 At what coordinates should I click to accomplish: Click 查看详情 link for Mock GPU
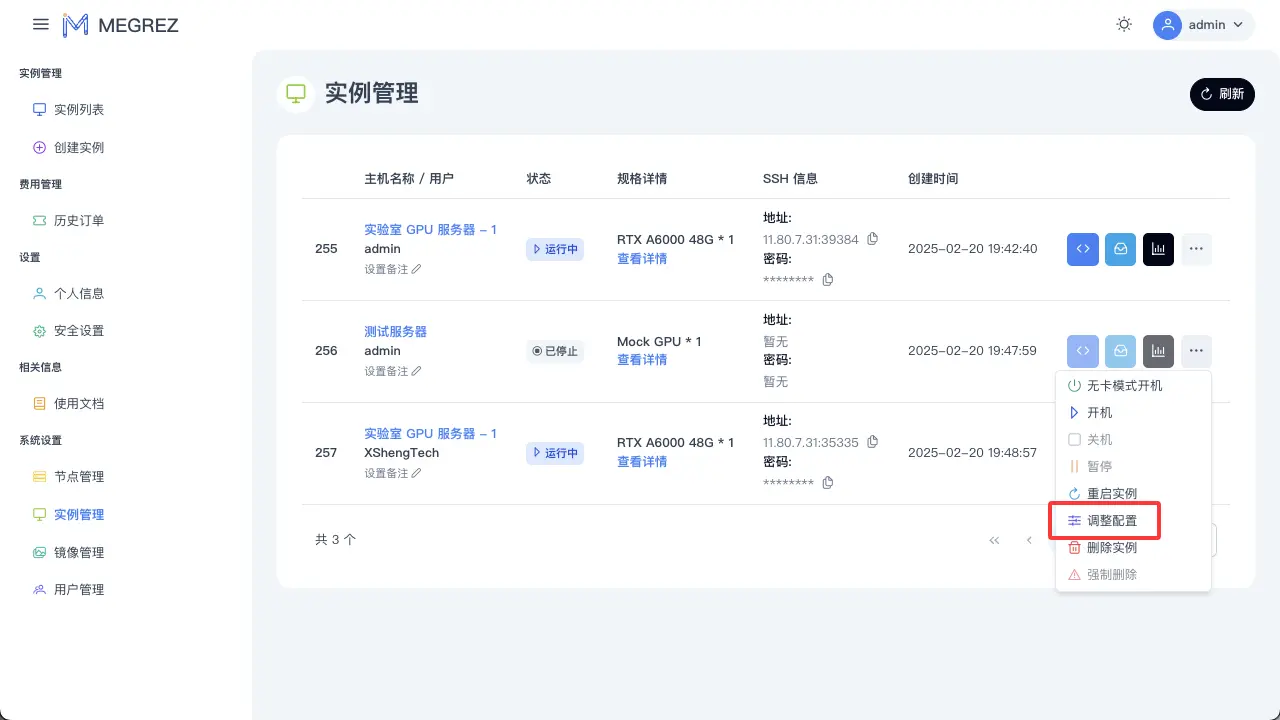coord(642,360)
